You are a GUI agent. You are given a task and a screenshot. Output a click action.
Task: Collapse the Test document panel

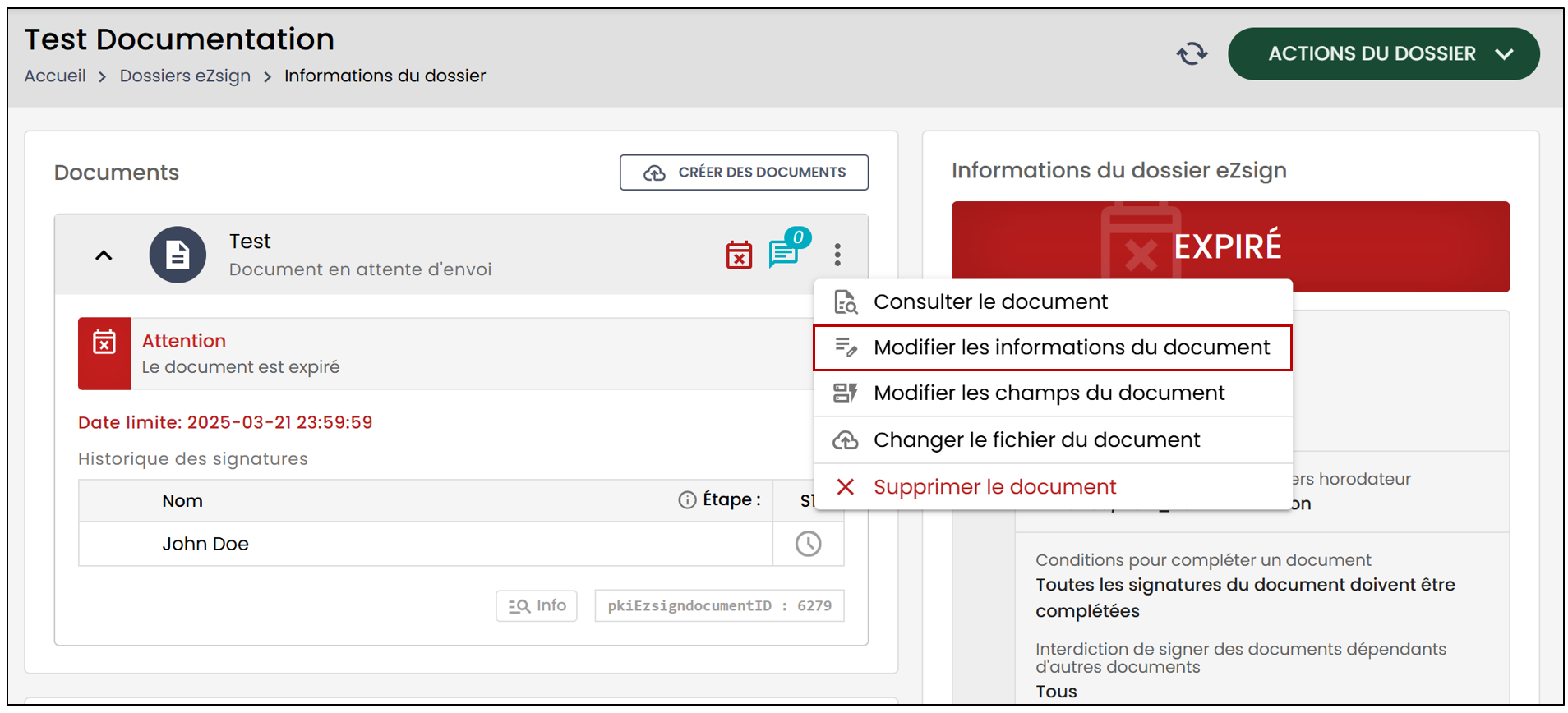coord(104,255)
